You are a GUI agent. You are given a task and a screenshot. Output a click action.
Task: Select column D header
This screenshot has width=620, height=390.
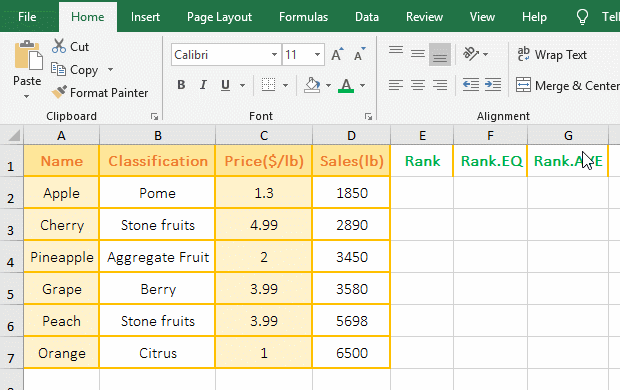(x=351, y=136)
